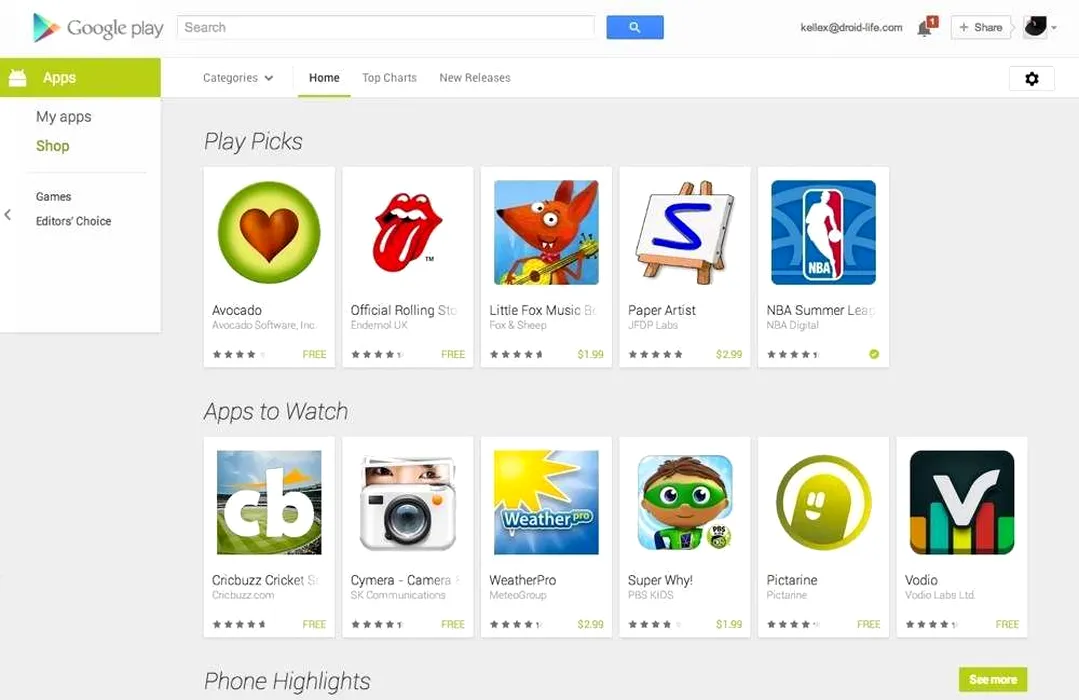Image resolution: width=1079 pixels, height=700 pixels.
Task: Open the account avatar dropdown arrow
Action: point(1054,28)
